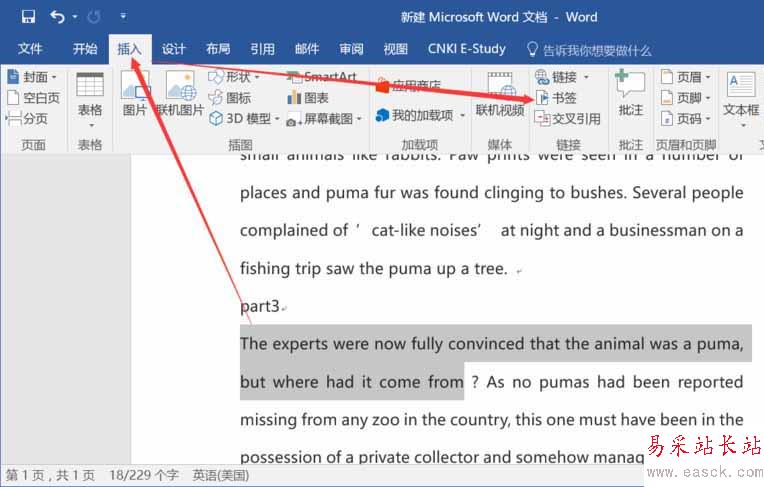The width and height of the screenshot is (764, 487).
Task: Open 我的加载项 add-ins dropdown
Action: (420, 116)
